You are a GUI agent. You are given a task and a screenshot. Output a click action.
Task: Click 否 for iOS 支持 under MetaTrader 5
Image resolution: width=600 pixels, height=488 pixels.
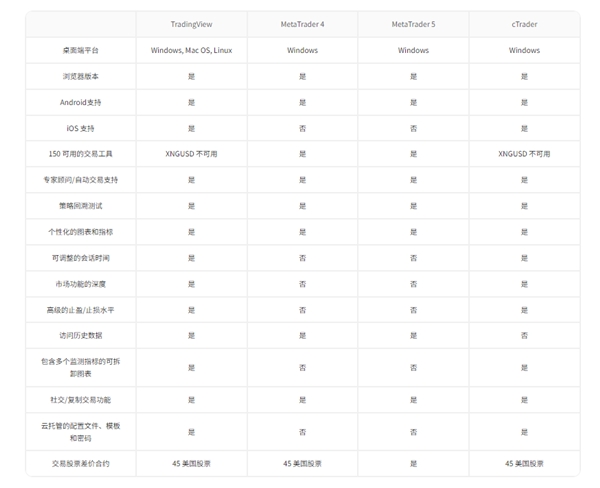click(x=413, y=129)
